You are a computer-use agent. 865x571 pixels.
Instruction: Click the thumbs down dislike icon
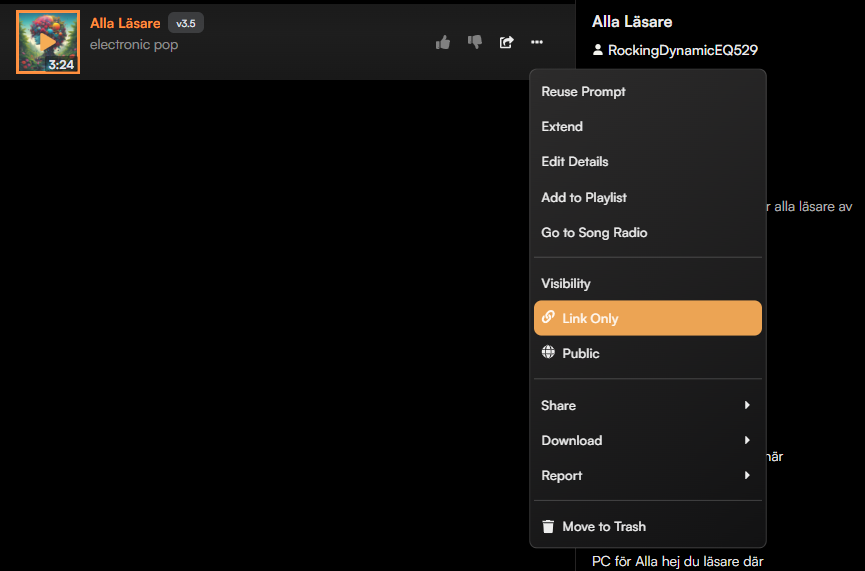(x=475, y=42)
